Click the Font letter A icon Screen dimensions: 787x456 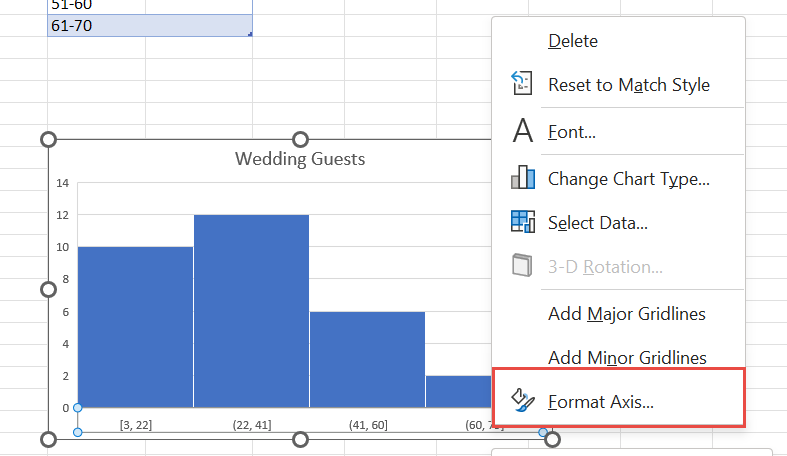click(x=522, y=130)
